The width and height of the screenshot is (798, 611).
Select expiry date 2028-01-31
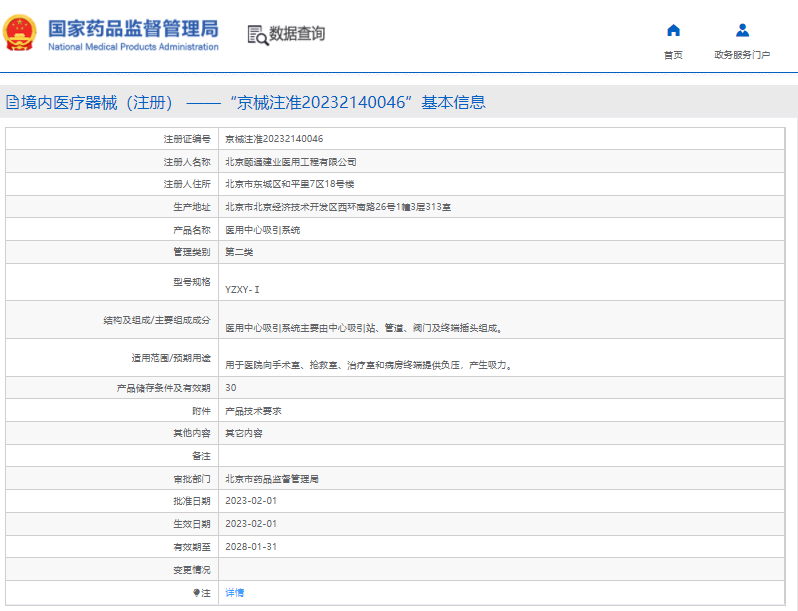251,547
